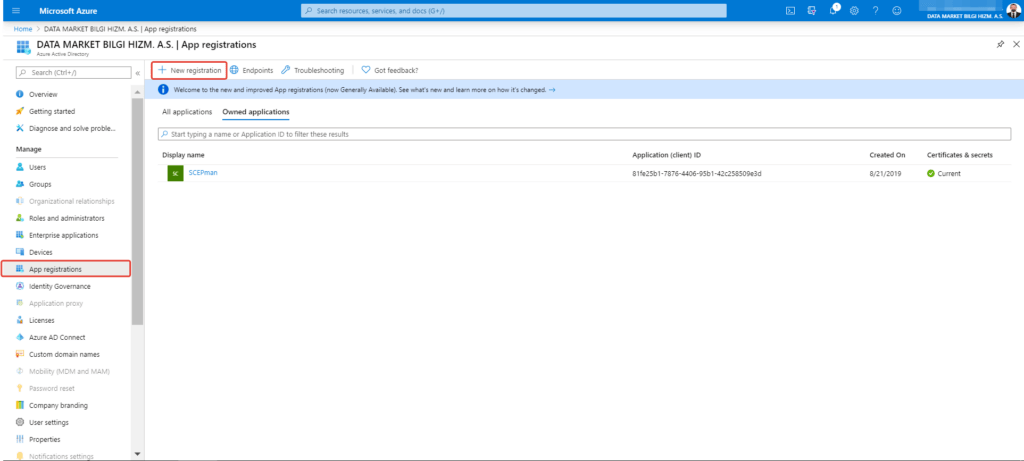Click the 8/21/2019 created date cell
1024x461 pixels.
click(x=886, y=173)
